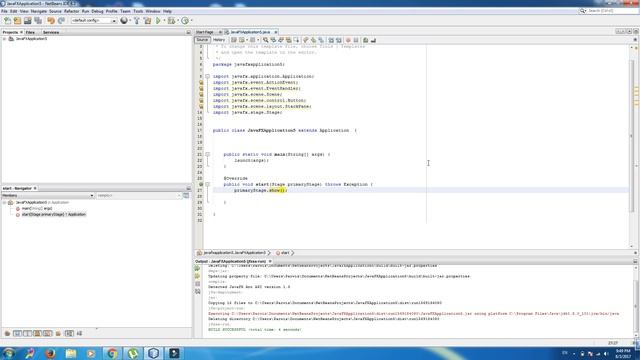Open the Refactor menu

point(71,11)
